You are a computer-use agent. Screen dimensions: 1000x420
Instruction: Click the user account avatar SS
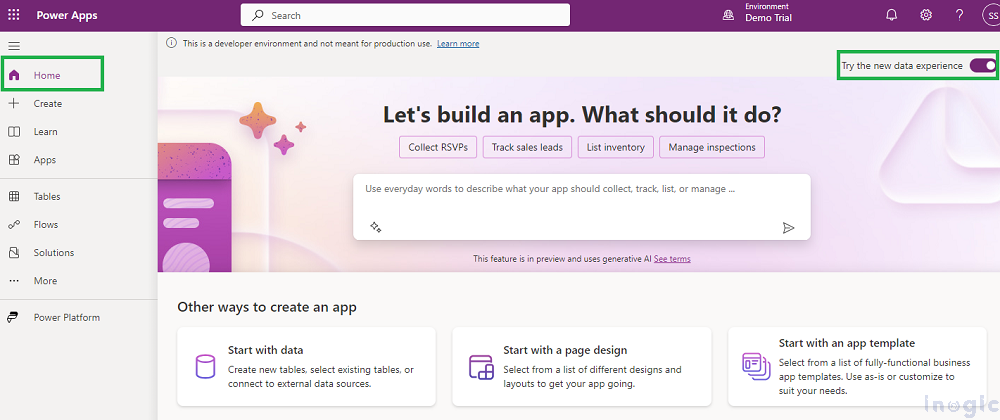pyautogui.click(x=989, y=15)
